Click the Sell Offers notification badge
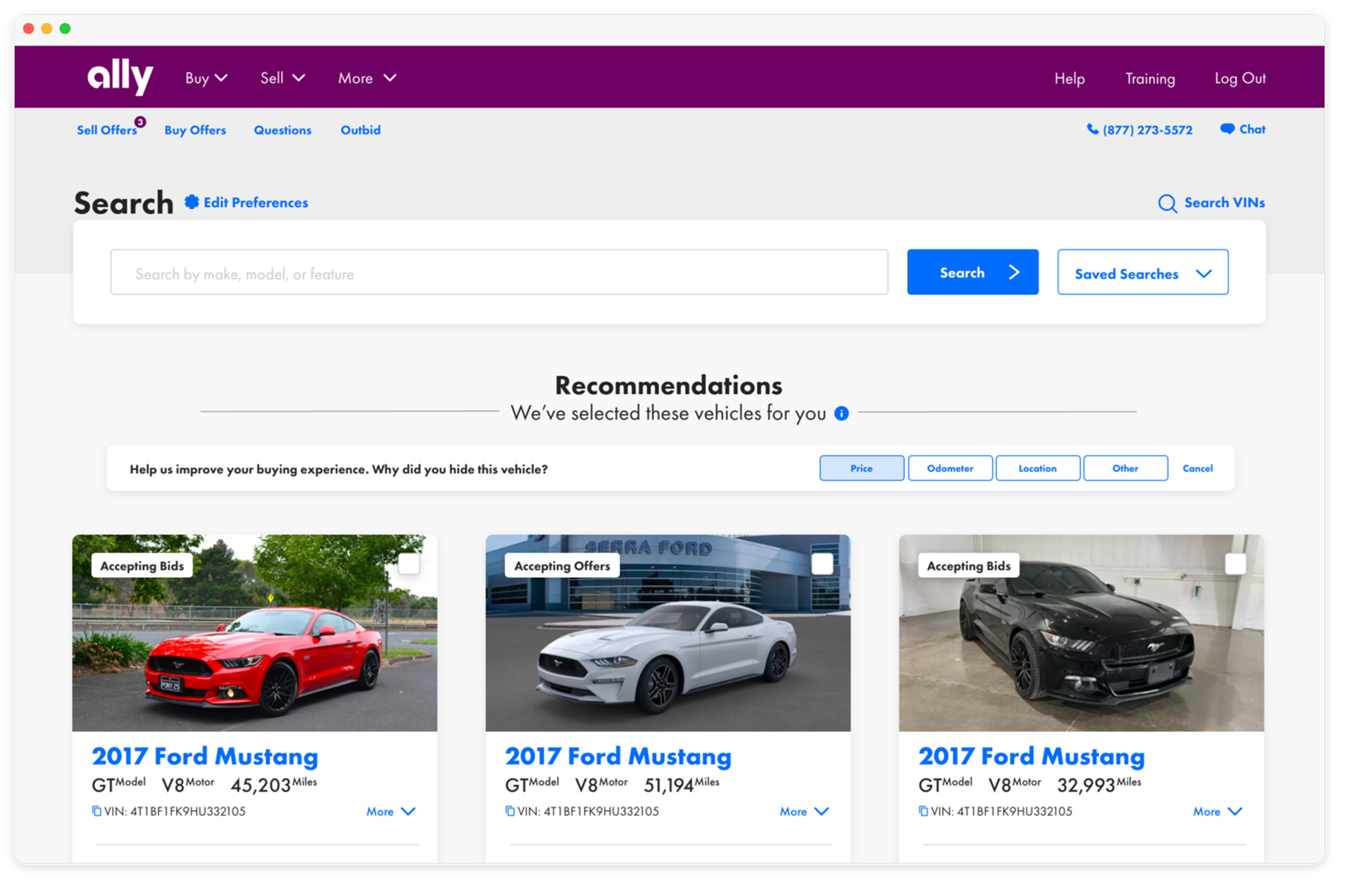 pyautogui.click(x=141, y=122)
